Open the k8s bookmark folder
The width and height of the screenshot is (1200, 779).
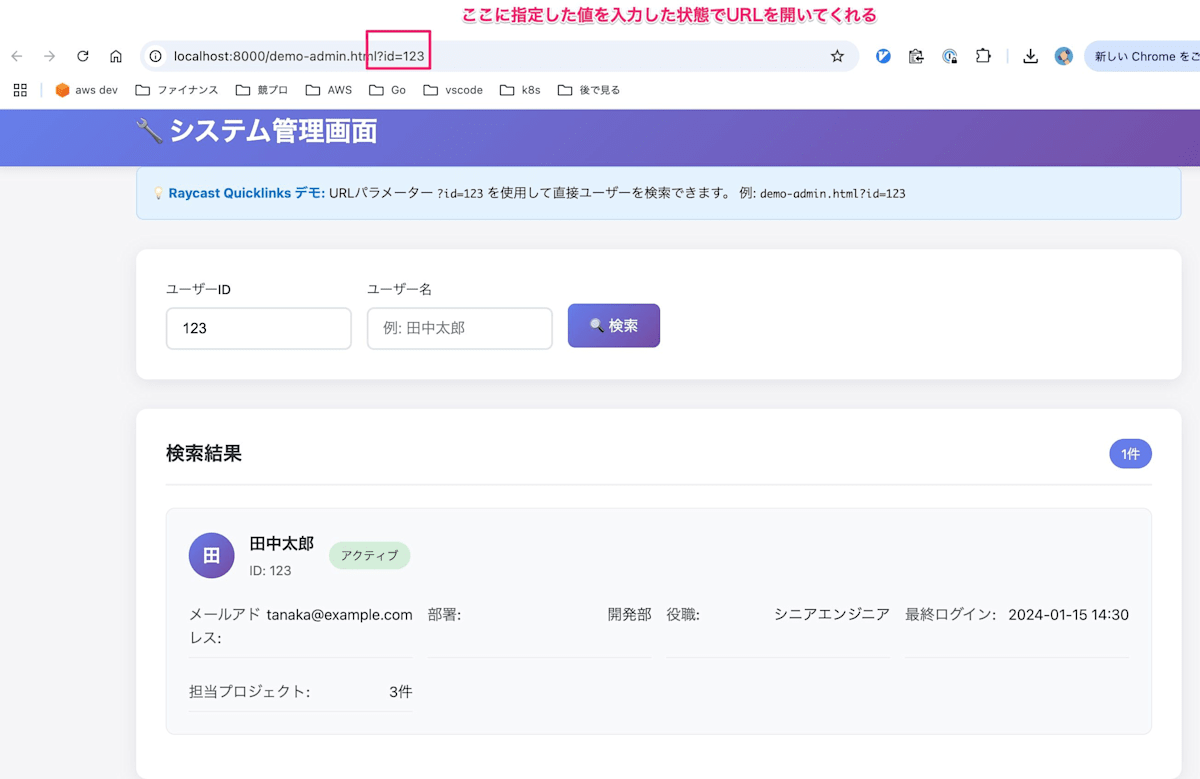tap(521, 90)
